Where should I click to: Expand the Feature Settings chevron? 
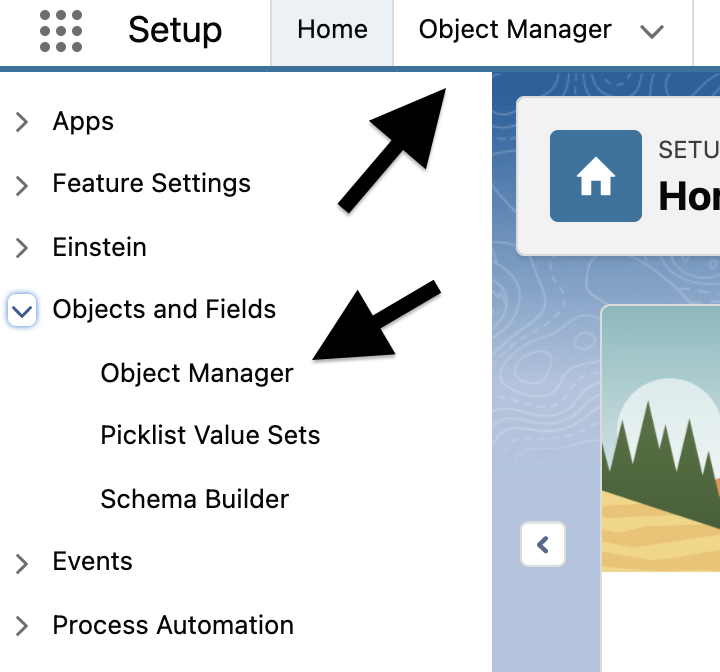coord(21,186)
